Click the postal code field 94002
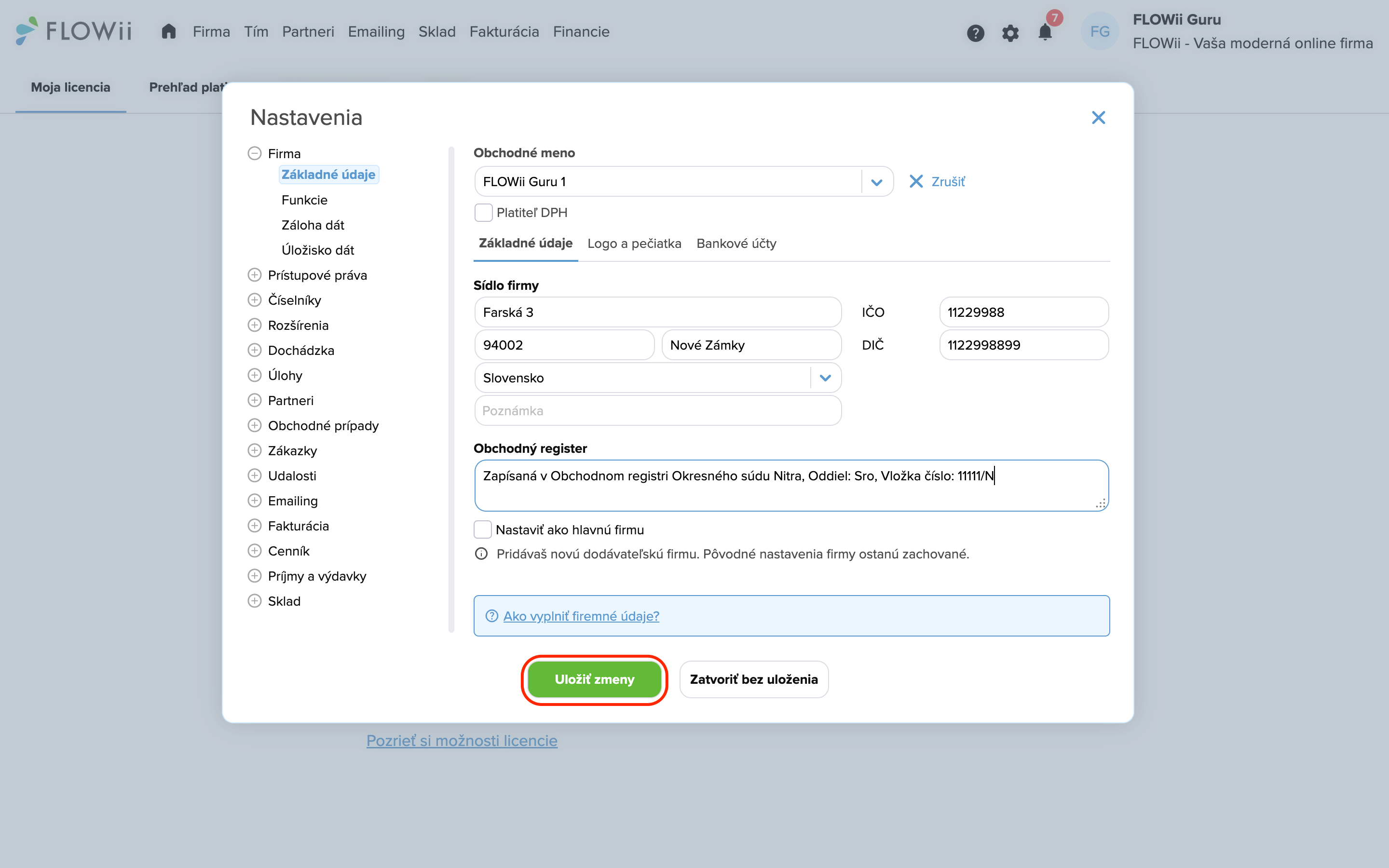 click(564, 345)
